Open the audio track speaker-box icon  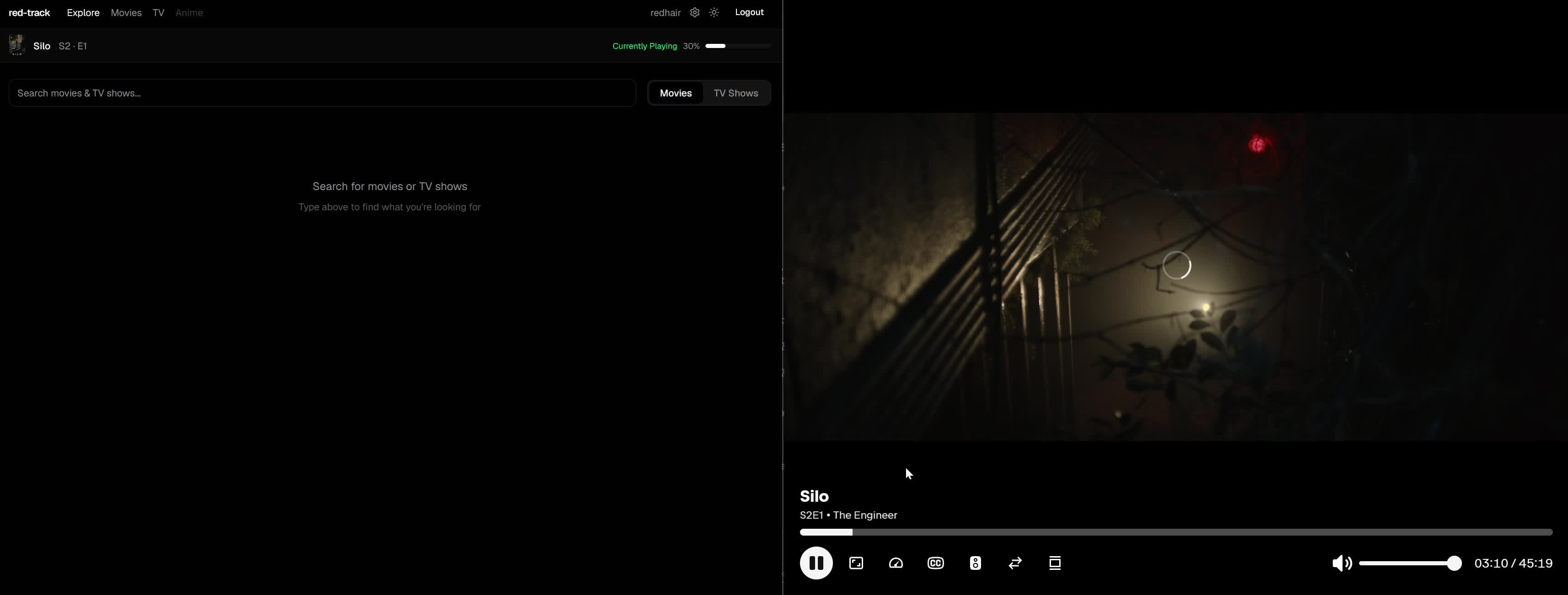pos(975,563)
